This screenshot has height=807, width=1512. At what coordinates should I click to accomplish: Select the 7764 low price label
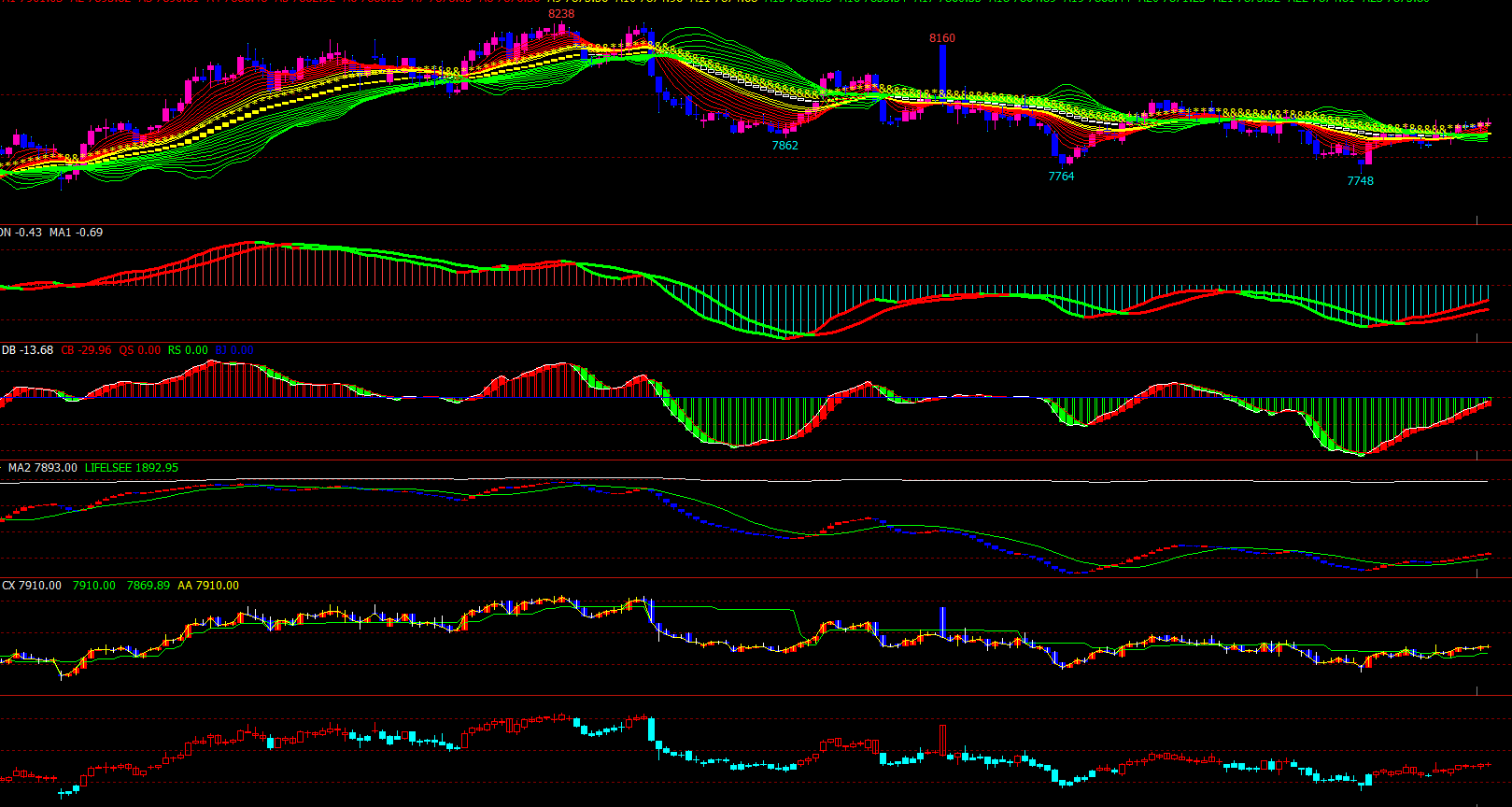point(1061,177)
